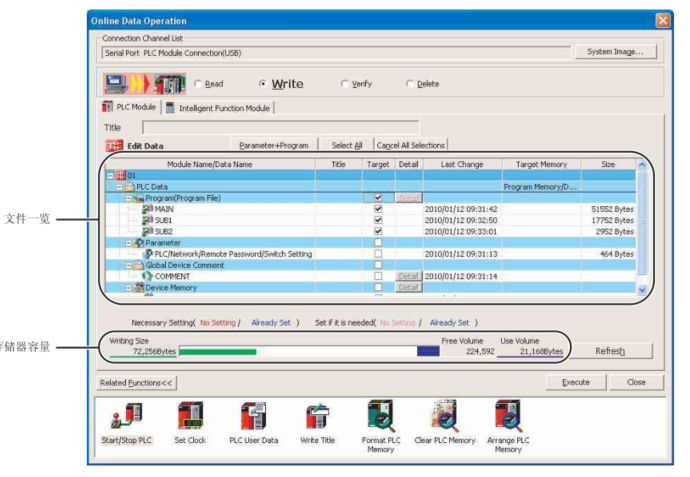The image size is (690, 477).
Task: Click the Set Clock icon
Action: (190, 416)
